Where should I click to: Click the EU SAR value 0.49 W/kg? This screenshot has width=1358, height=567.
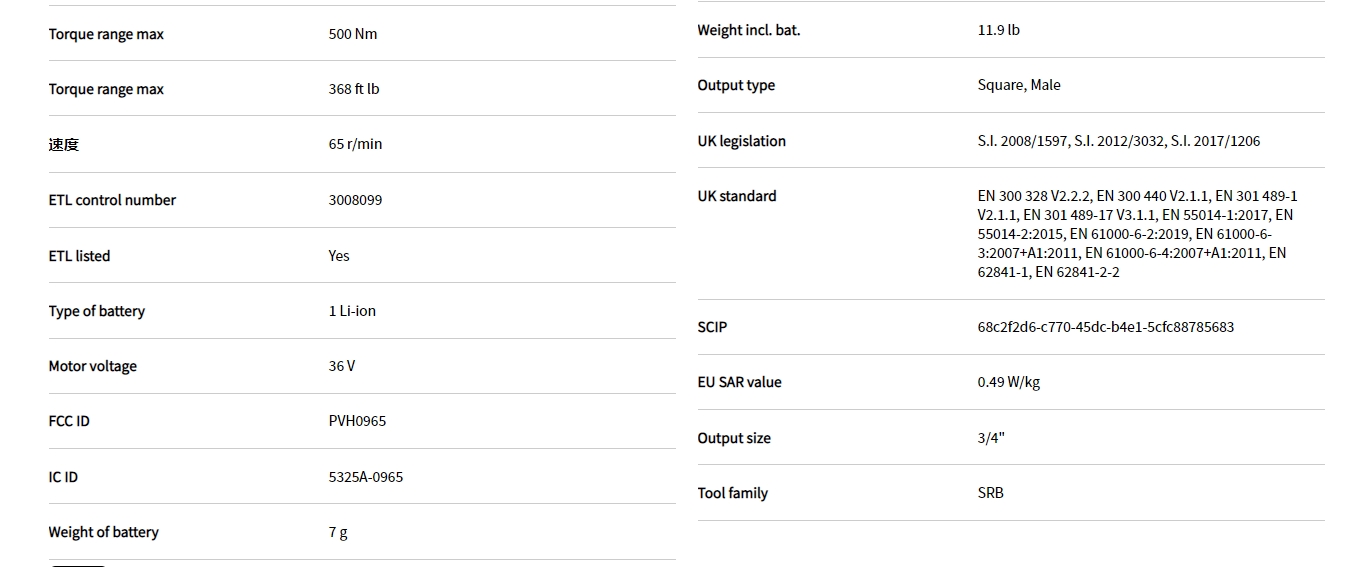point(1008,382)
